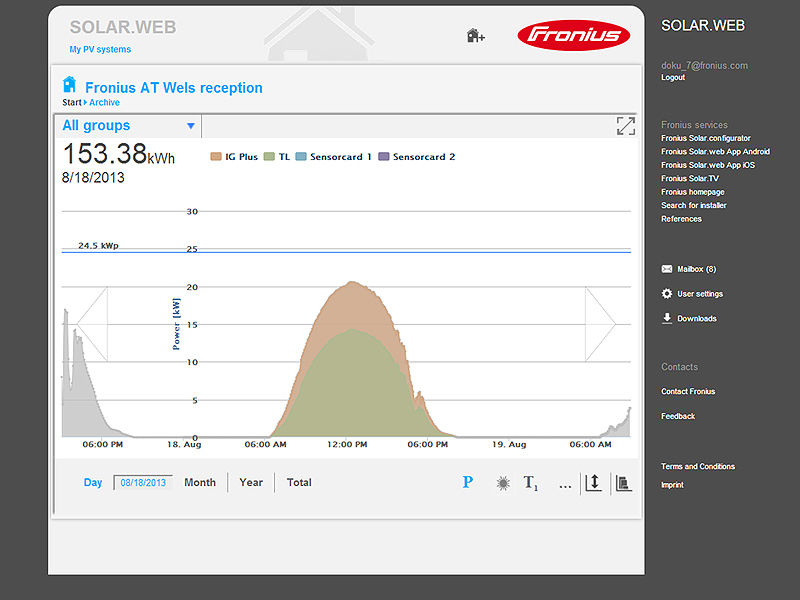800x600 pixels.
Task: Open Fronius Solar.configurator link
Action: [x=706, y=138]
